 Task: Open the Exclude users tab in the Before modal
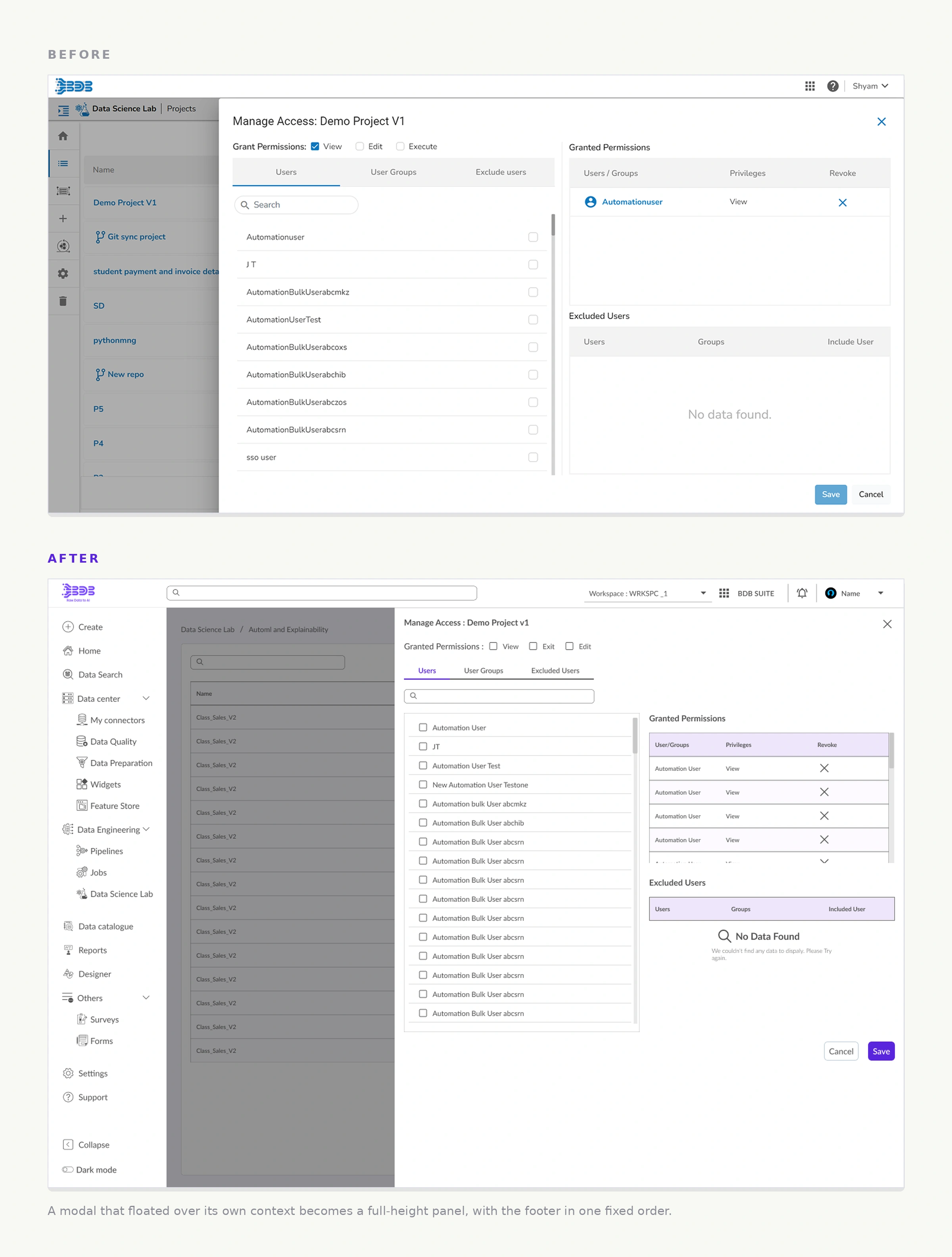point(501,172)
